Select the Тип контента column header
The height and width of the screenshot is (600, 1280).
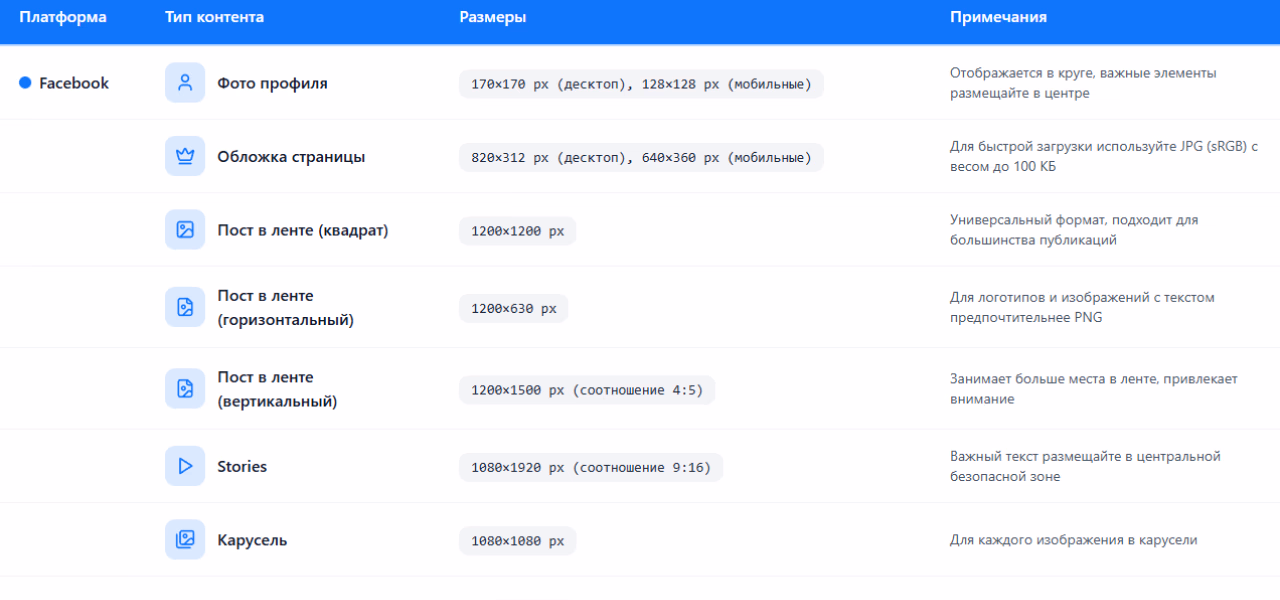(215, 18)
